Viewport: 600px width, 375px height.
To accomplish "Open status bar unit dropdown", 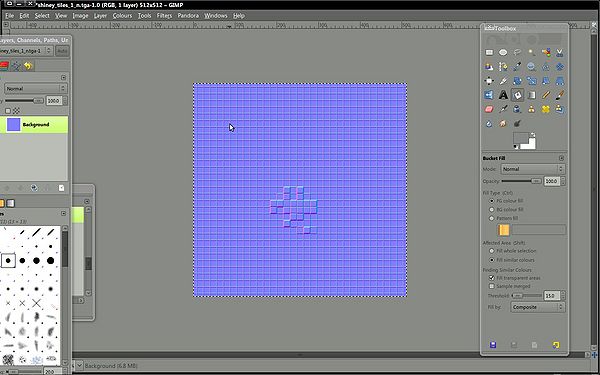I will [79, 365].
